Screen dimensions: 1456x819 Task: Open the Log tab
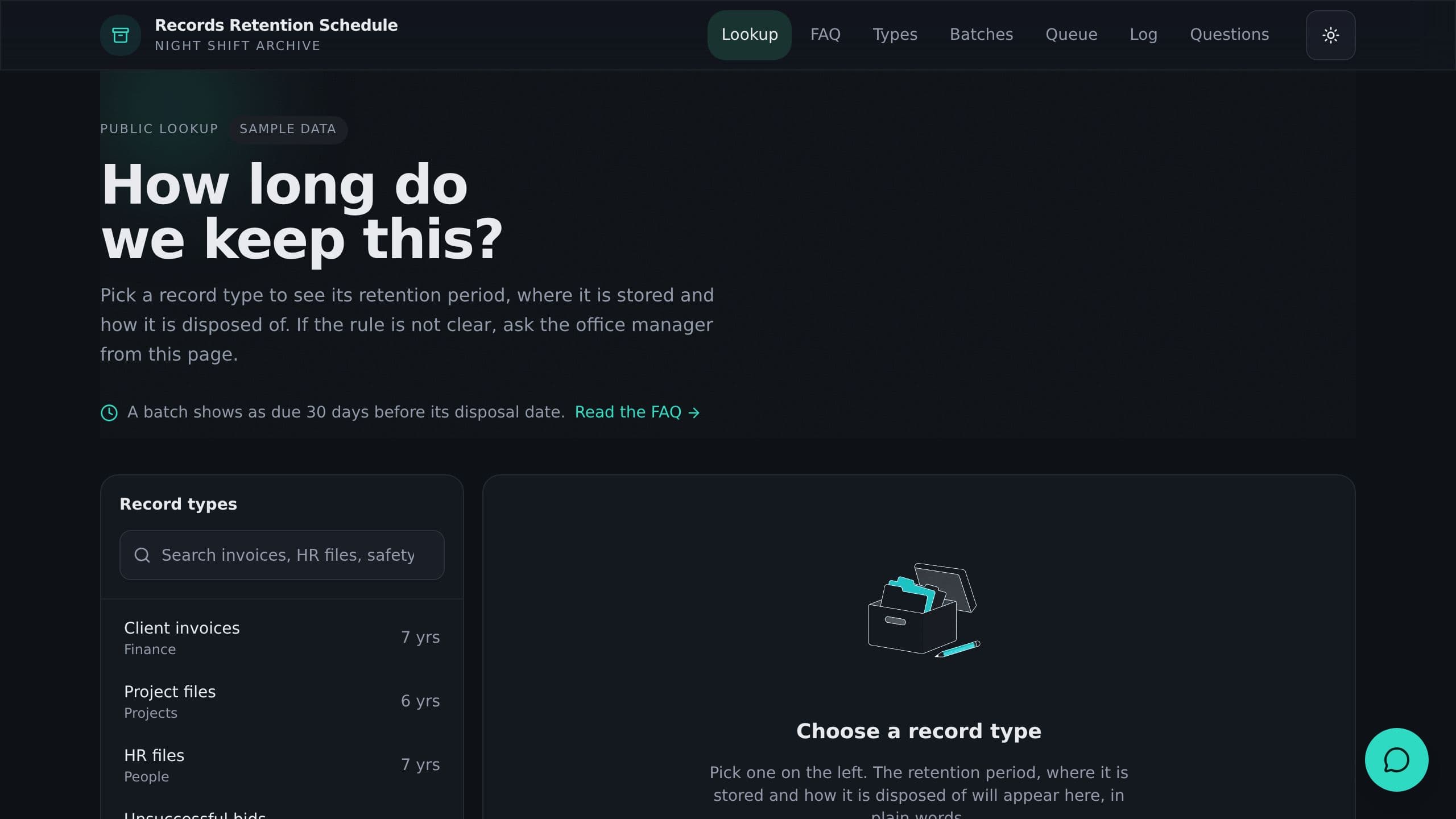1143,35
